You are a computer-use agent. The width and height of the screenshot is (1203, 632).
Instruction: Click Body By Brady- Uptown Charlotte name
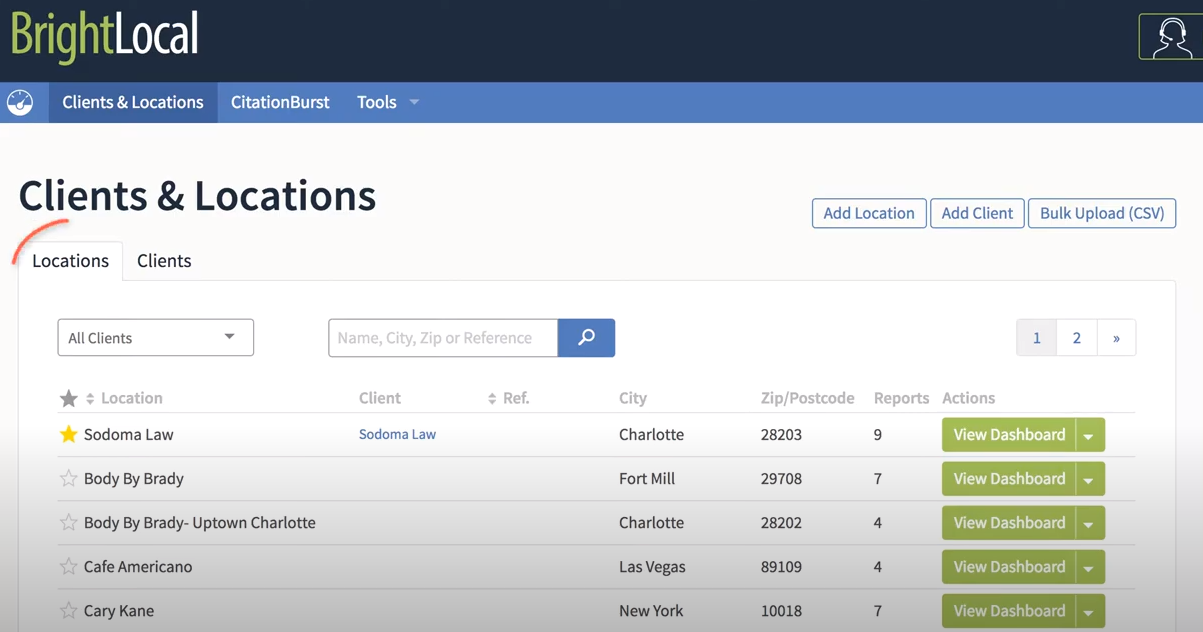[x=200, y=522]
